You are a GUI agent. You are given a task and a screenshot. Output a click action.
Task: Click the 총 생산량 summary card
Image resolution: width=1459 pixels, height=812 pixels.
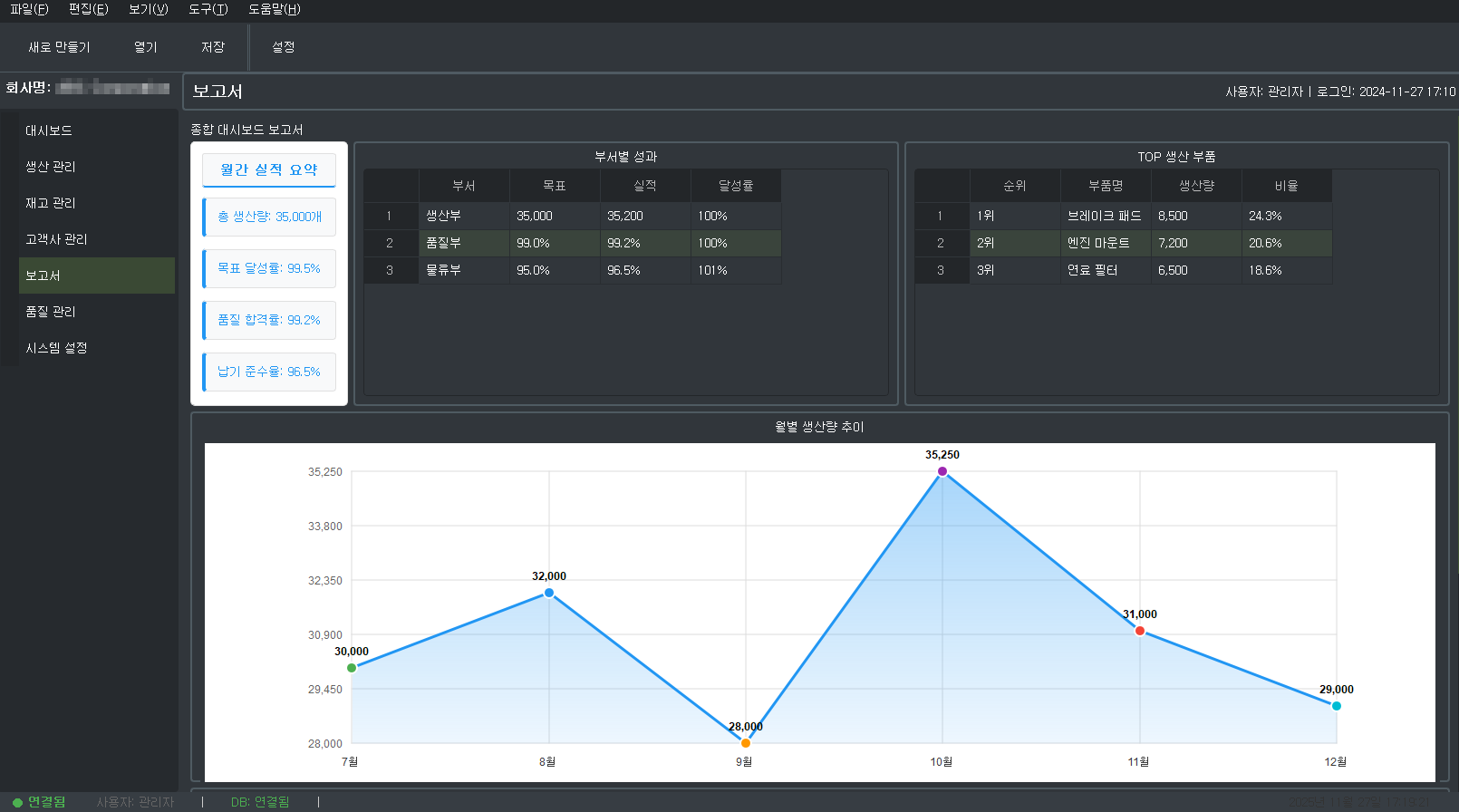tap(269, 217)
